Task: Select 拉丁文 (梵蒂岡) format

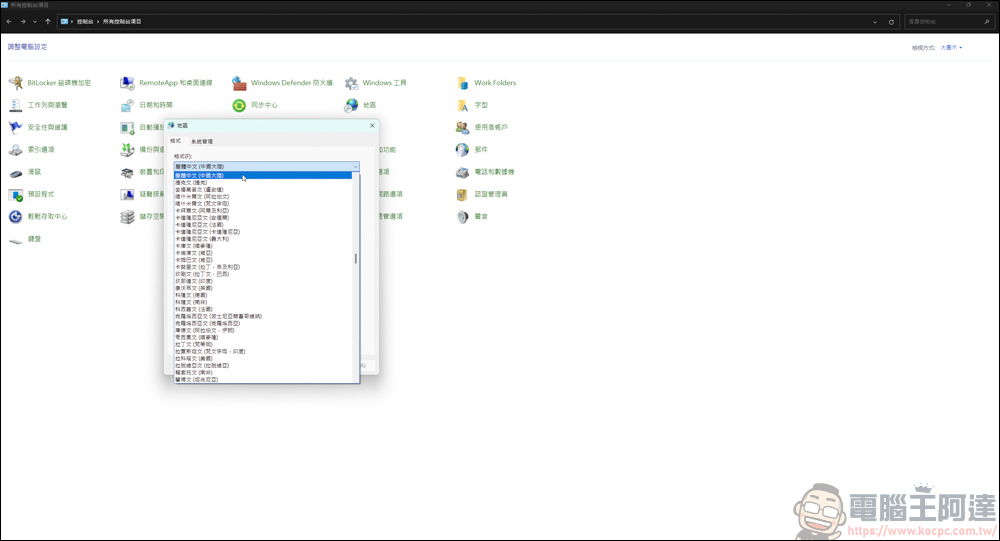Action: pos(263,345)
